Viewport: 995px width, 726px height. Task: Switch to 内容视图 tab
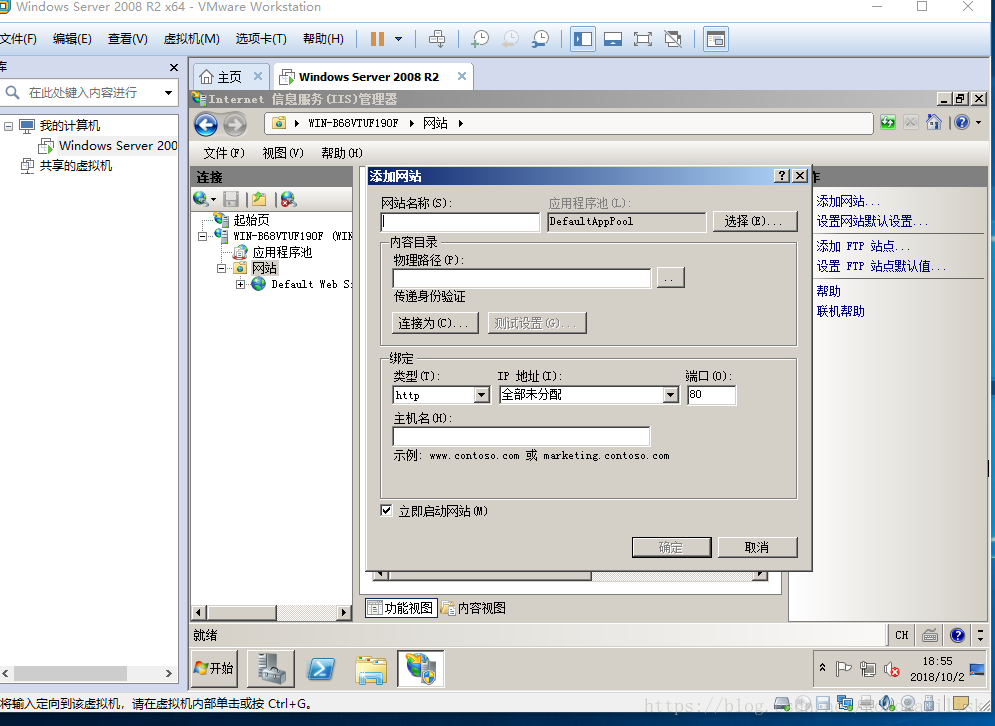point(474,608)
